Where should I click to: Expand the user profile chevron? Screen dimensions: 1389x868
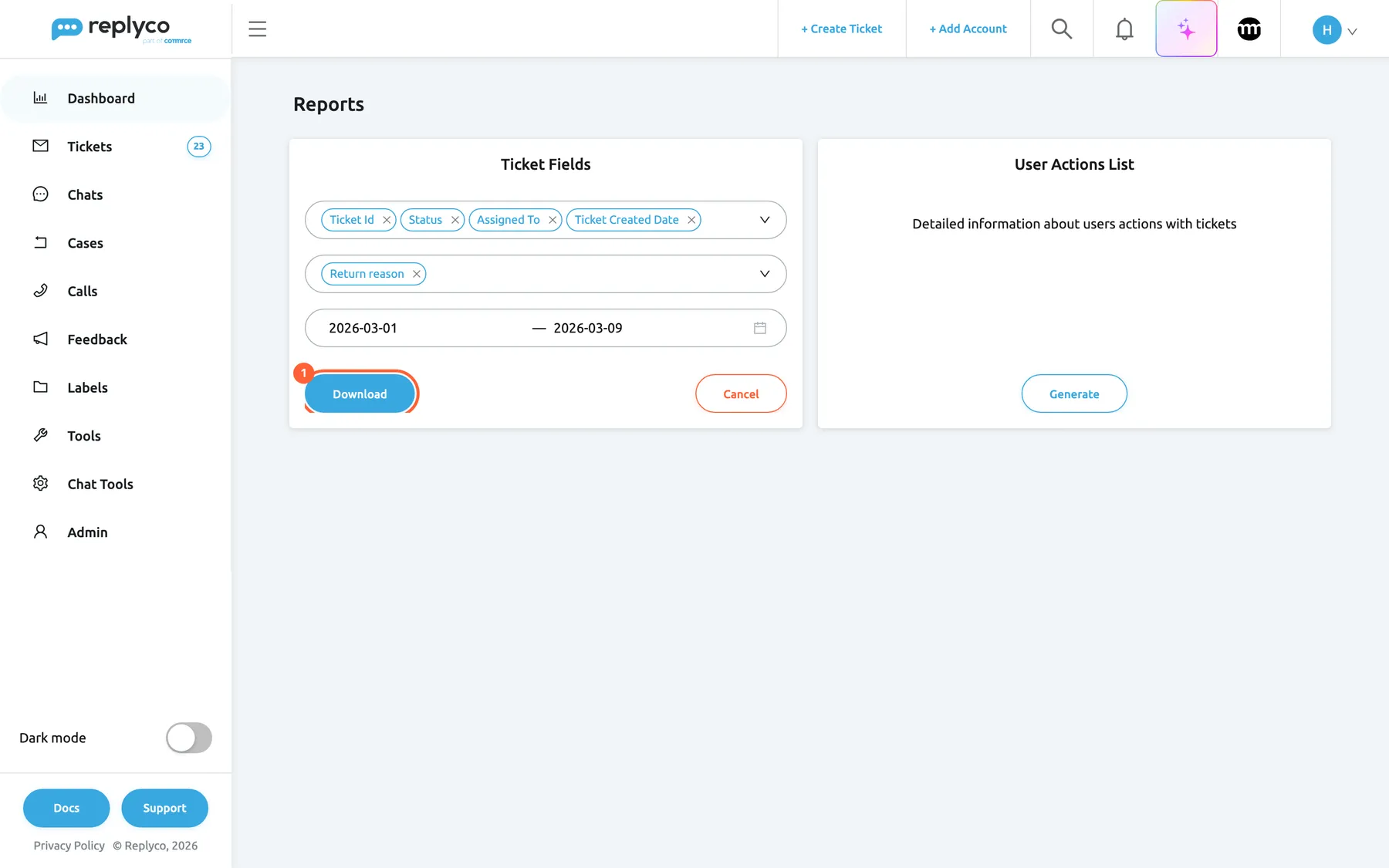tap(1352, 32)
